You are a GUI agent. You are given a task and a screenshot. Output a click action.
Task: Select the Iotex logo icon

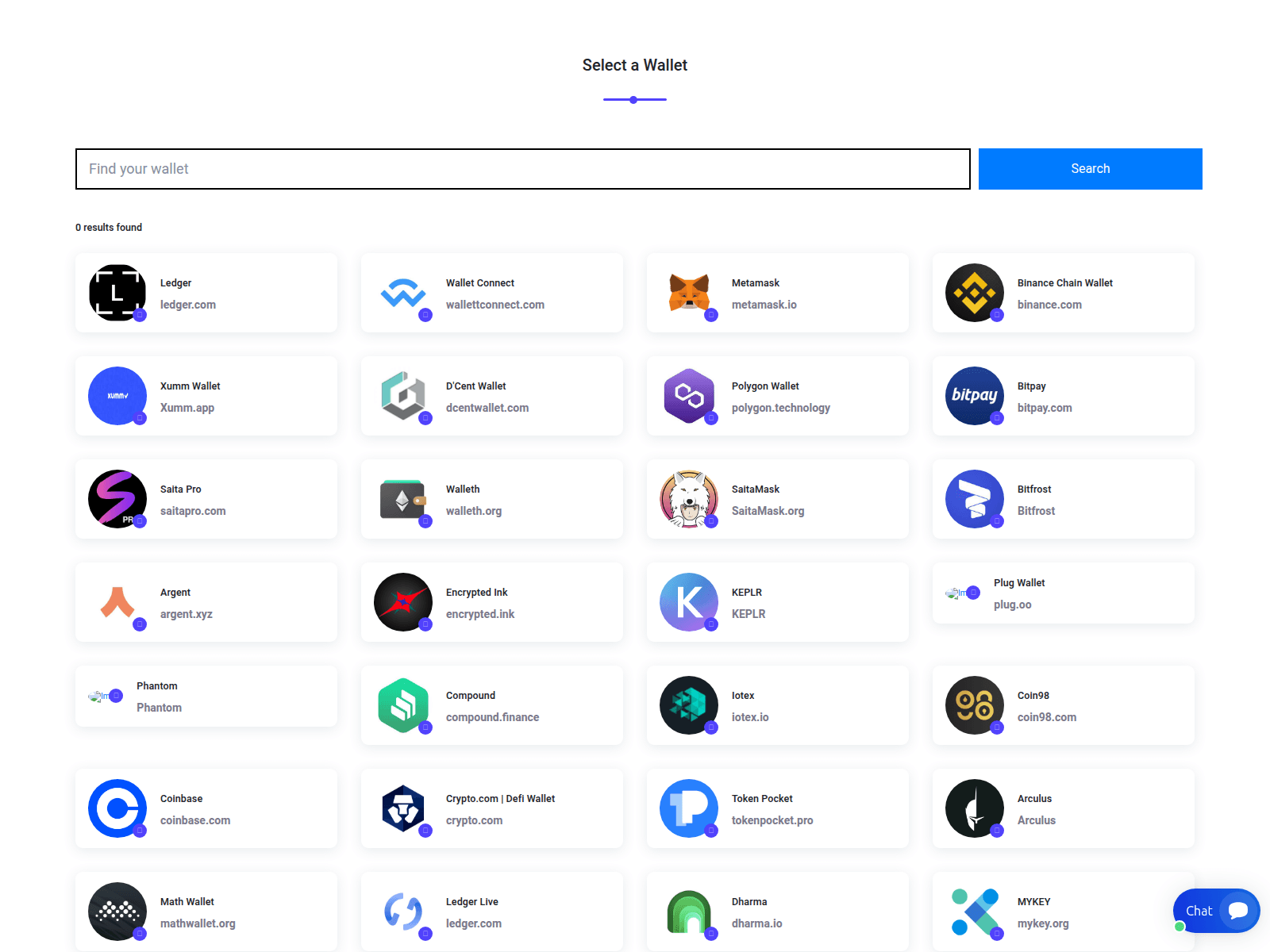click(689, 705)
